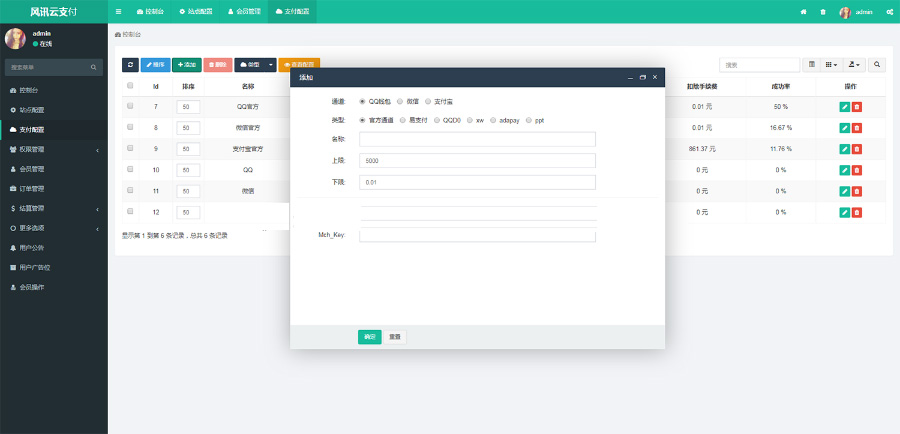Click red delete icon for row 8
The width and height of the screenshot is (900, 434).
[857, 128]
